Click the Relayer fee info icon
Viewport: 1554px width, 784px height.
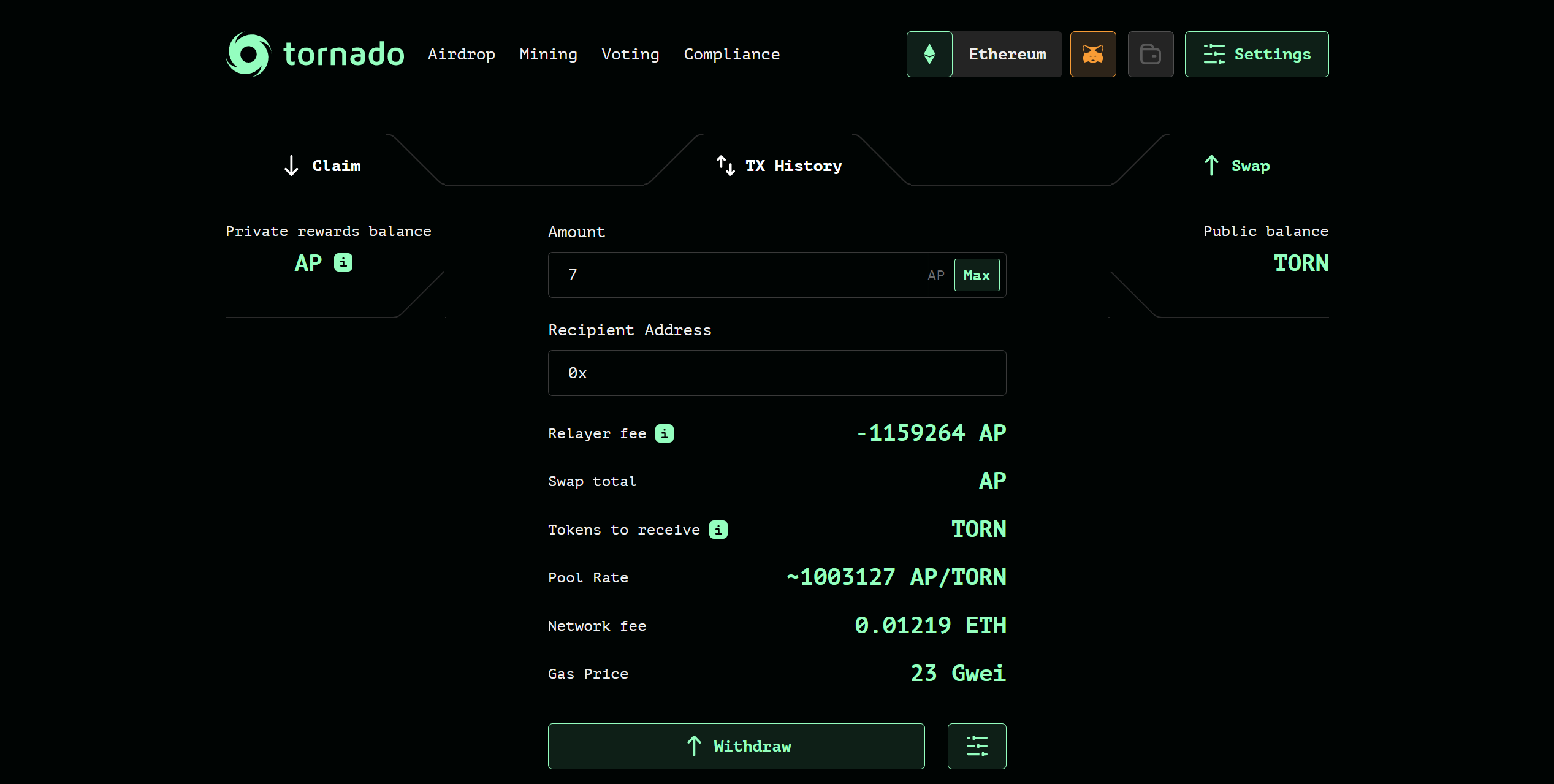665,433
